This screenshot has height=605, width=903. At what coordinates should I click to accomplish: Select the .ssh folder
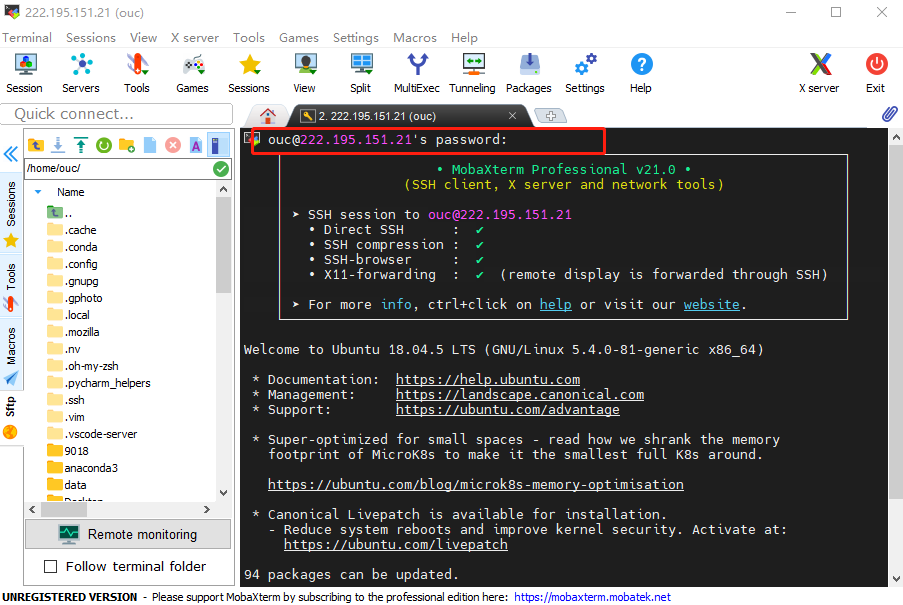coord(66,400)
